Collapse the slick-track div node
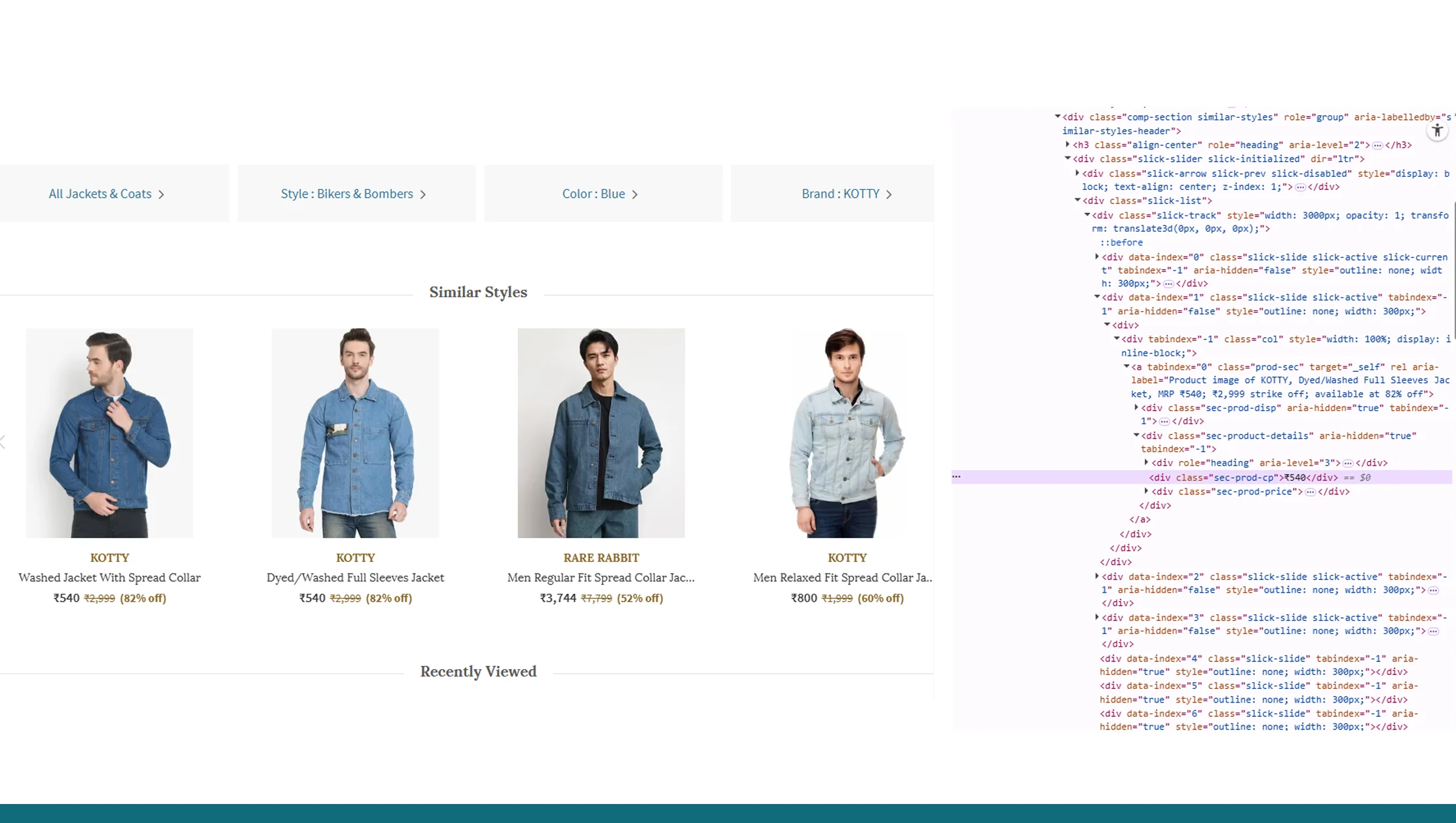 point(1087,215)
